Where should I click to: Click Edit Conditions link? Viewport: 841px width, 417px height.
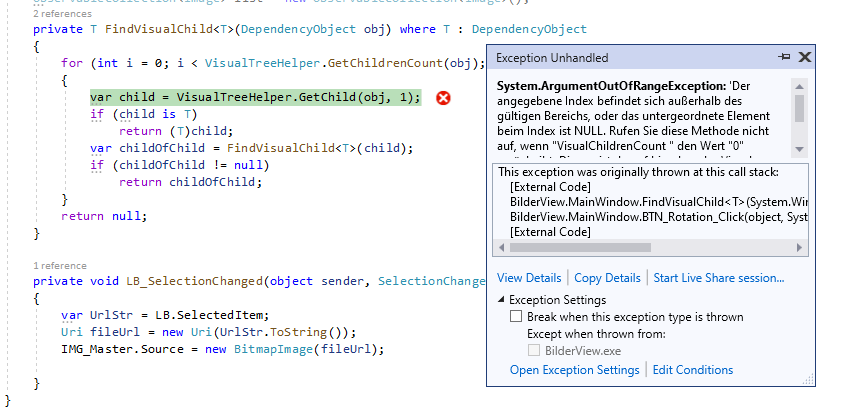coord(692,370)
